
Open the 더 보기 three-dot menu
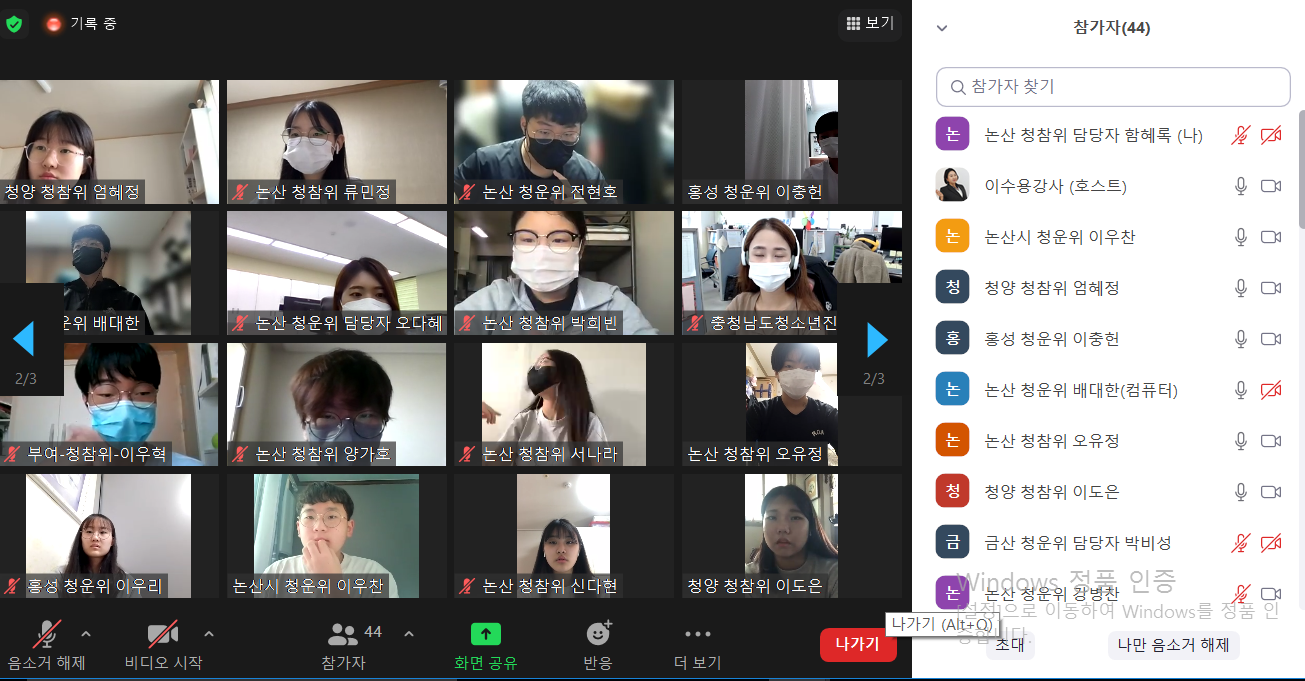coord(697,634)
